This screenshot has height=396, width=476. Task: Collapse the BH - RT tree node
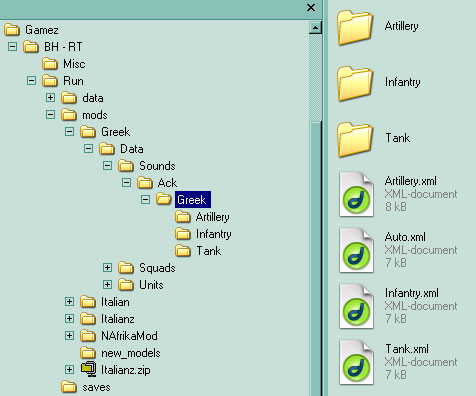12,46
